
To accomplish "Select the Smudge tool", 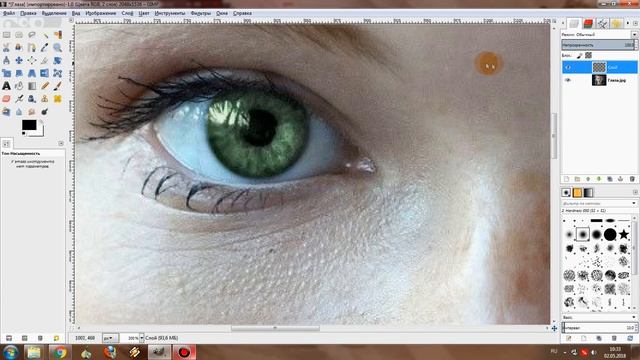I will click(32, 111).
